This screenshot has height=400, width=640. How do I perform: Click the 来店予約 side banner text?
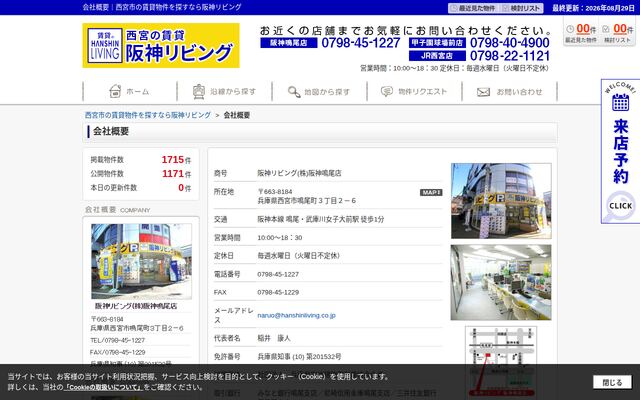pos(620,152)
